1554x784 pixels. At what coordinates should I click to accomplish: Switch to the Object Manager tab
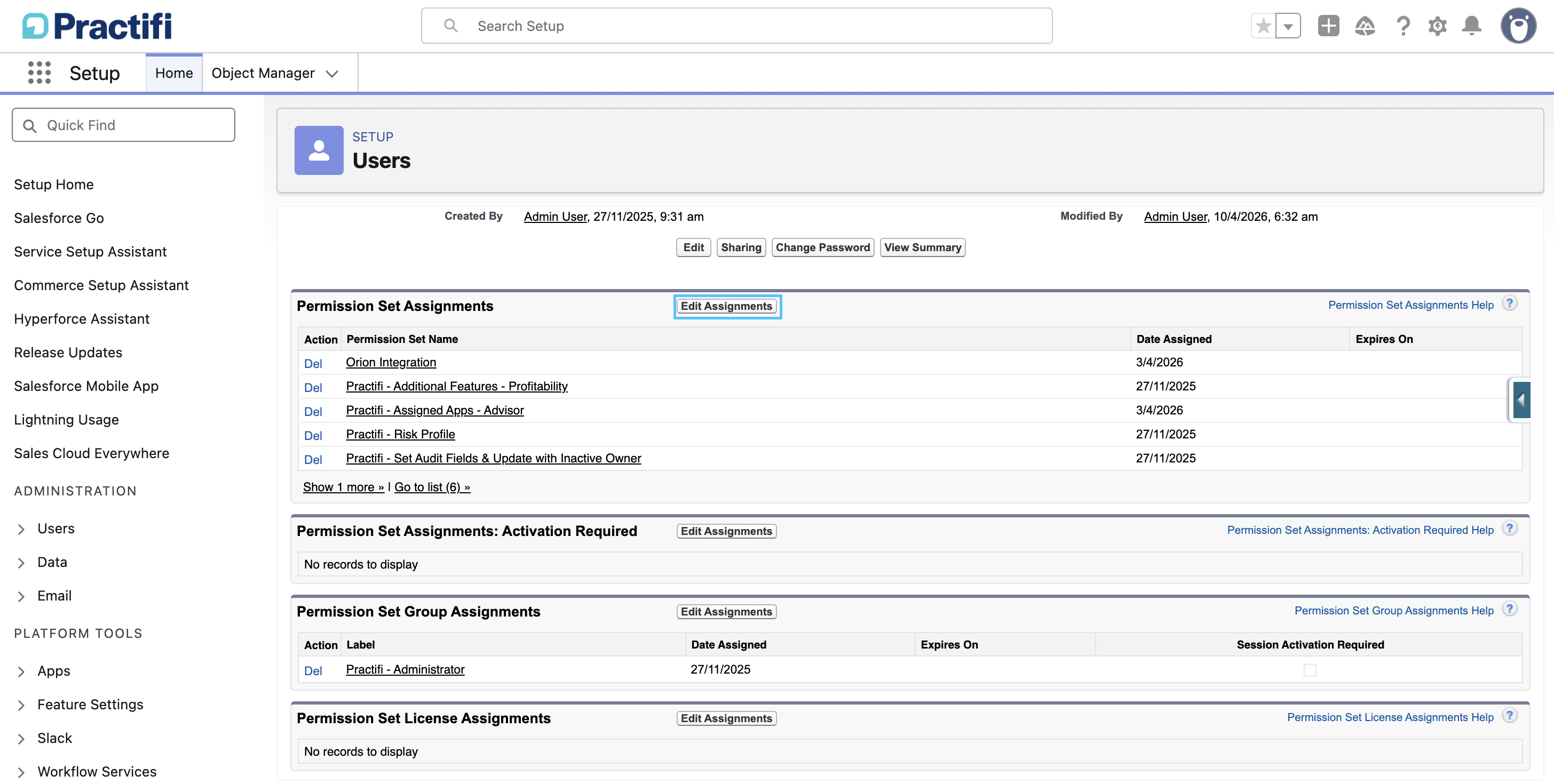point(263,73)
